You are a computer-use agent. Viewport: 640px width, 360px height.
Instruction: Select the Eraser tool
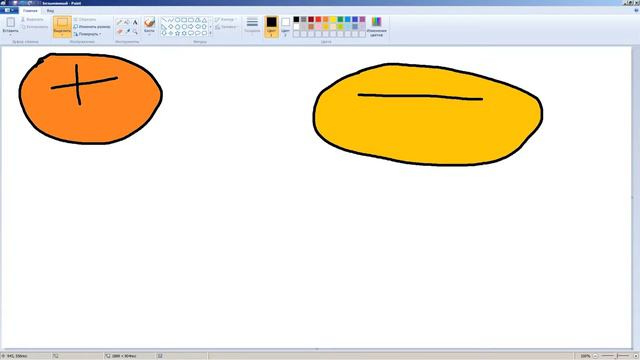coord(120,31)
